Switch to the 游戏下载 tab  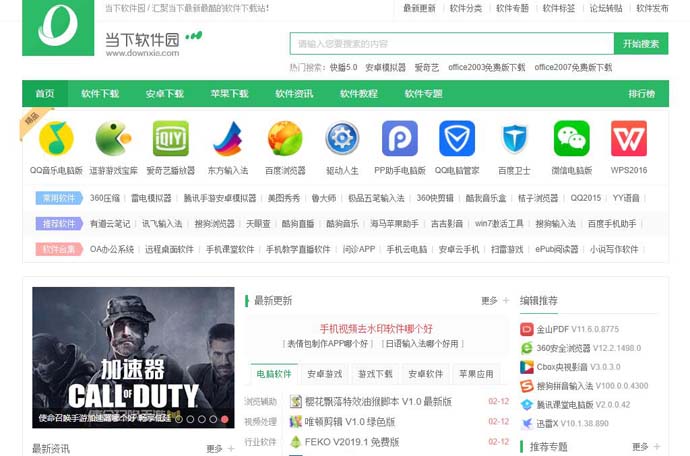pyautogui.click(x=375, y=374)
